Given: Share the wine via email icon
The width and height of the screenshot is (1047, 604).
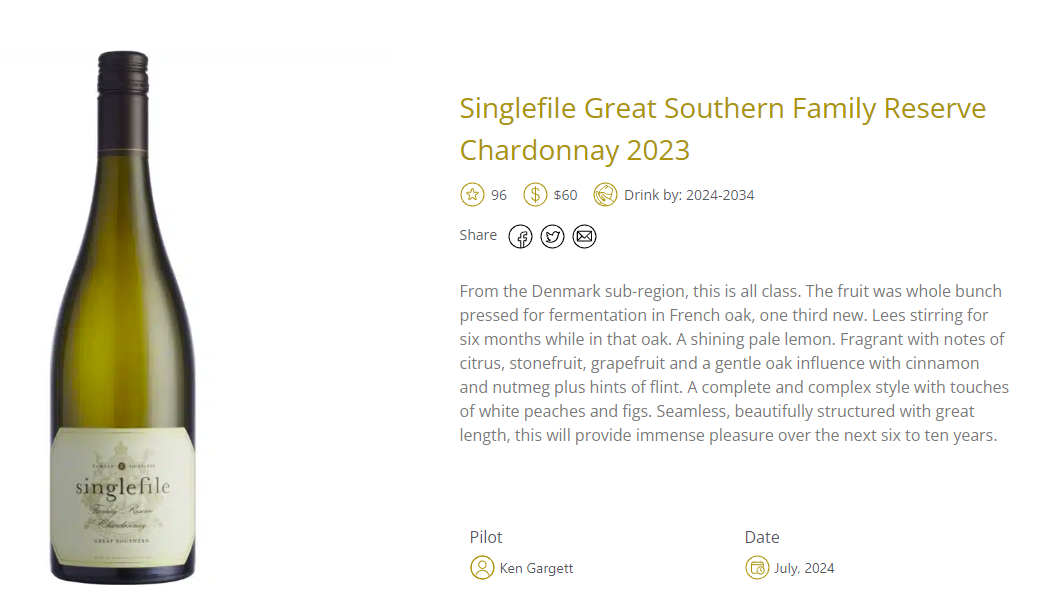Looking at the screenshot, I should coord(584,236).
